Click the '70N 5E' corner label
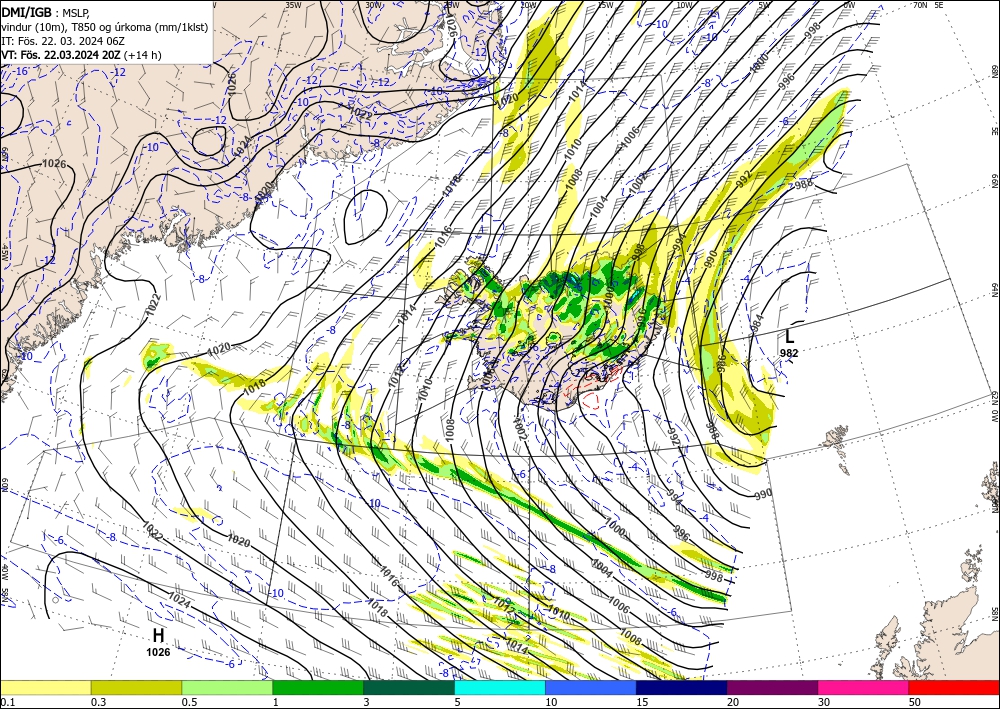1000x709 pixels. [x=928, y=4]
